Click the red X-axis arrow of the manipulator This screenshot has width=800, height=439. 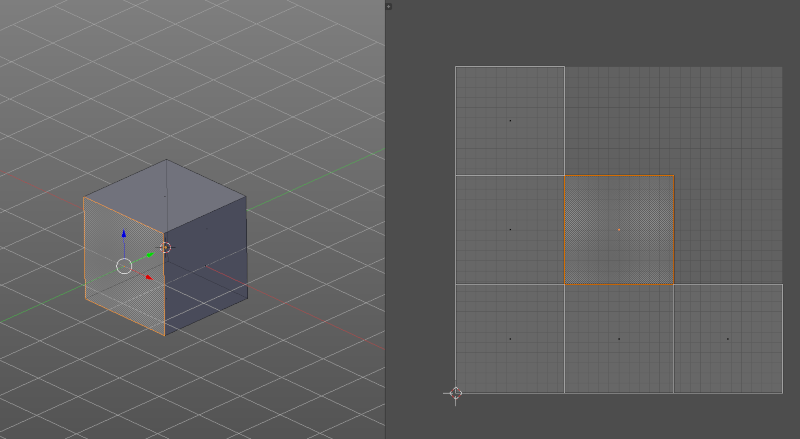[148, 277]
